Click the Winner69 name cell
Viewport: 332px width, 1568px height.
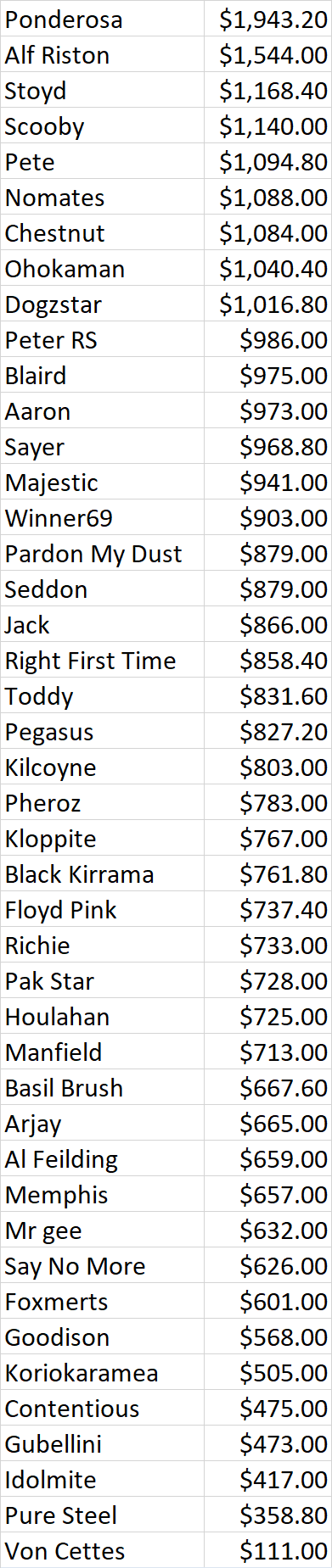(x=102, y=517)
